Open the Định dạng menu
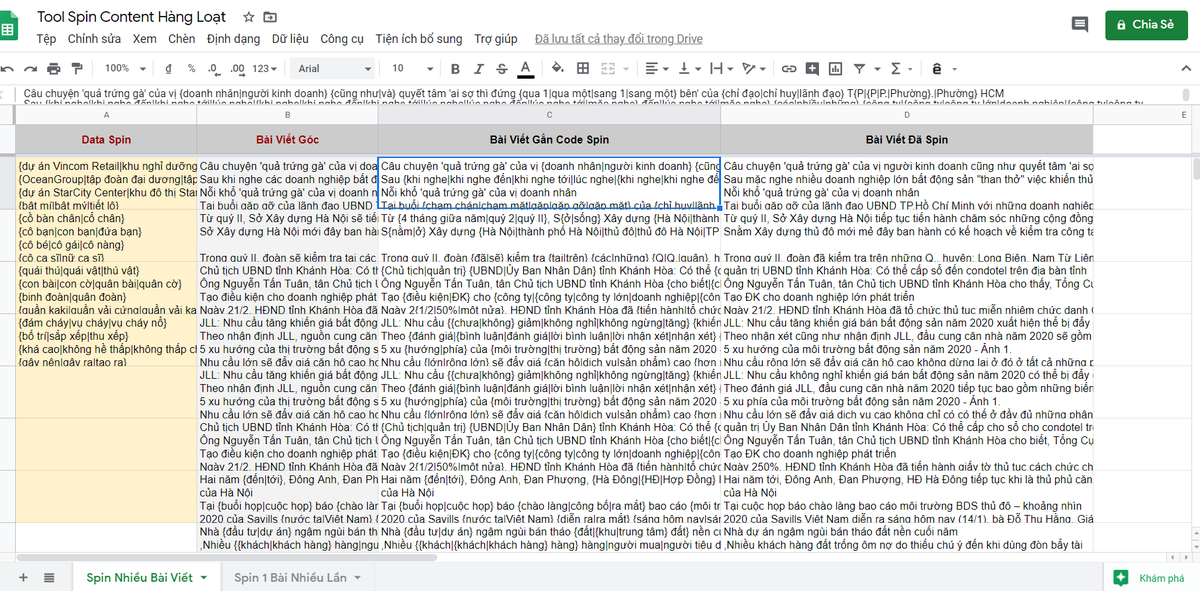 [x=233, y=39]
